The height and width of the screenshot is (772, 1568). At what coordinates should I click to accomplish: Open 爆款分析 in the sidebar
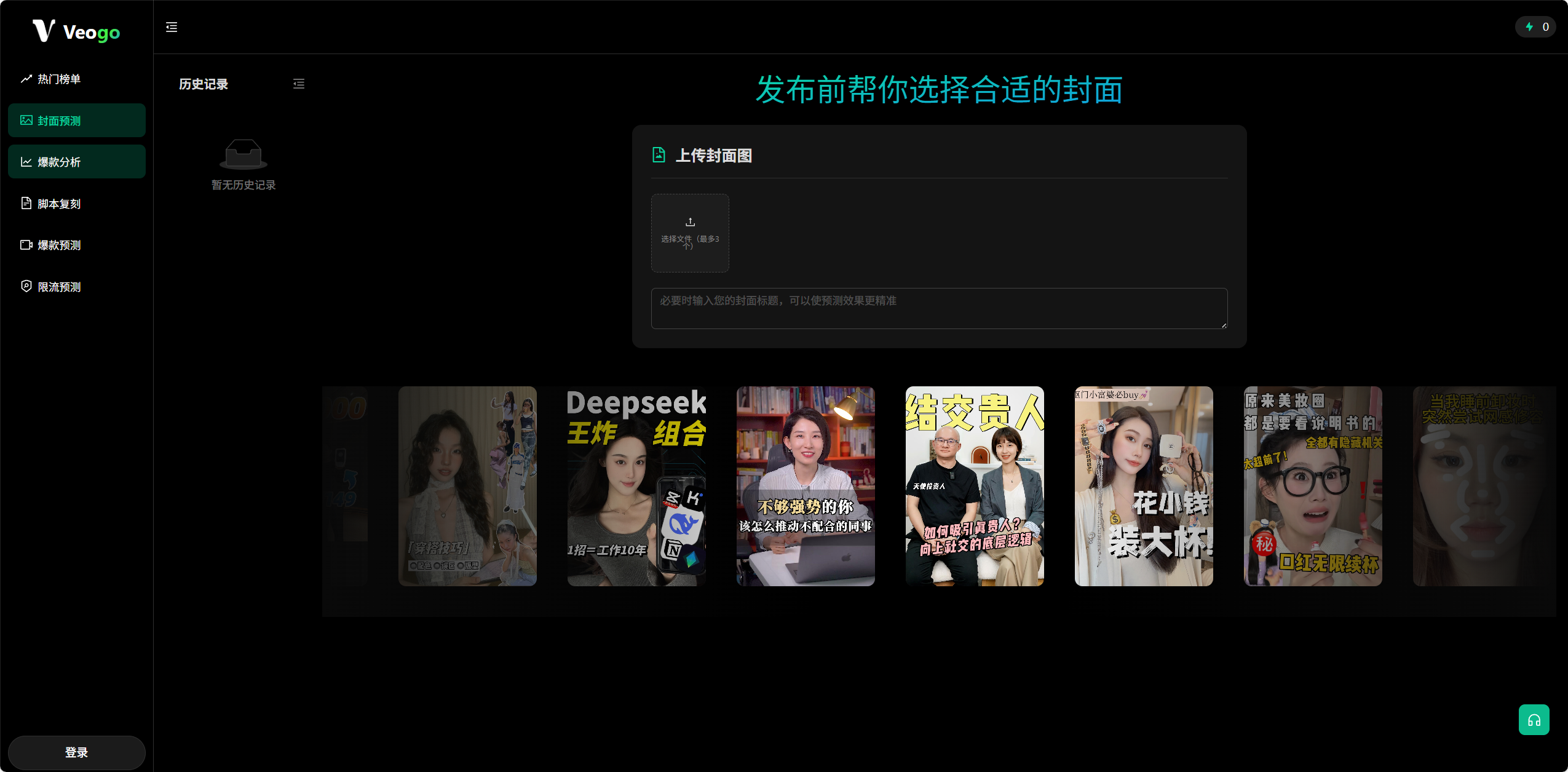[x=77, y=162]
